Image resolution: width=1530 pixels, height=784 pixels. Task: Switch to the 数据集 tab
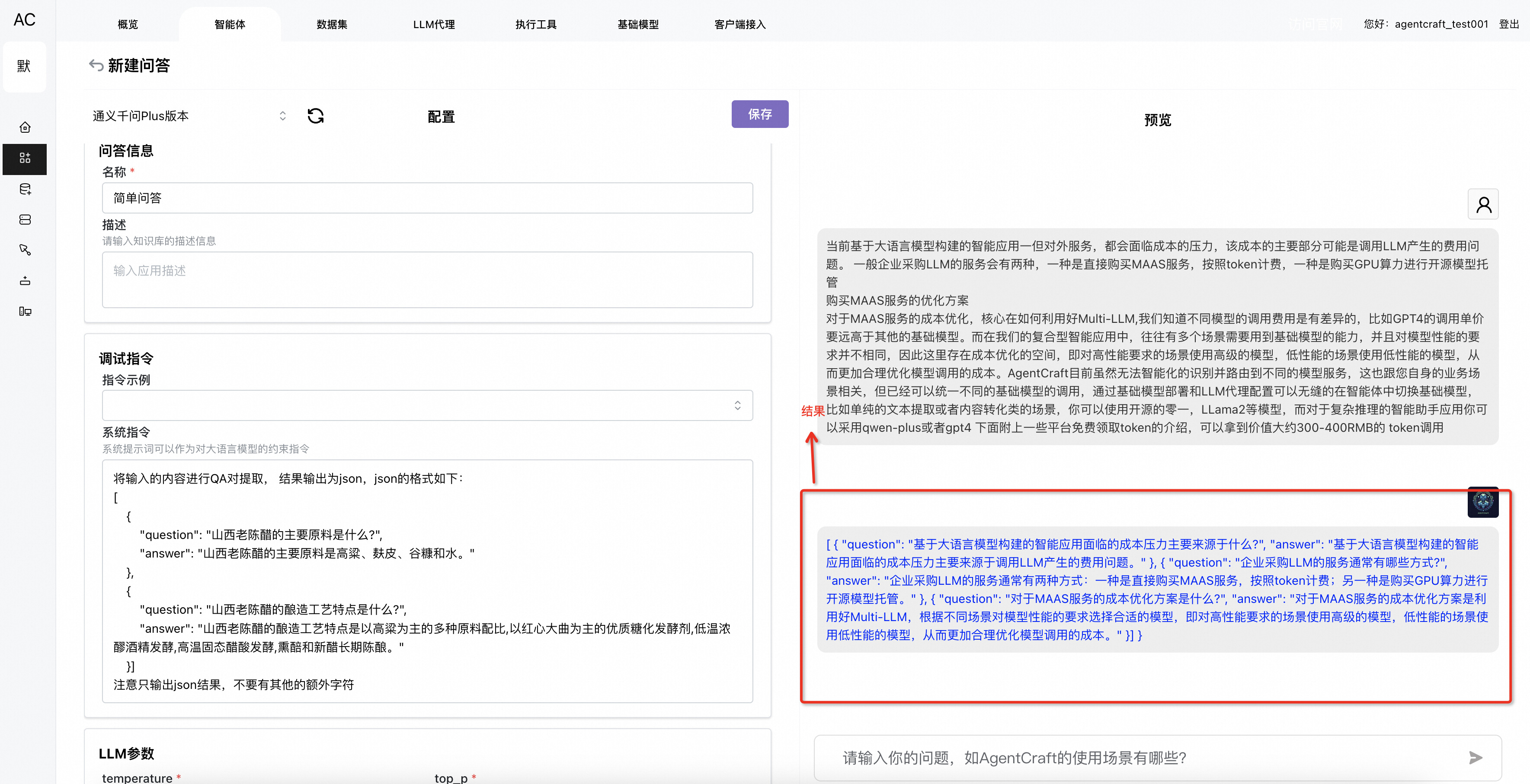331,24
